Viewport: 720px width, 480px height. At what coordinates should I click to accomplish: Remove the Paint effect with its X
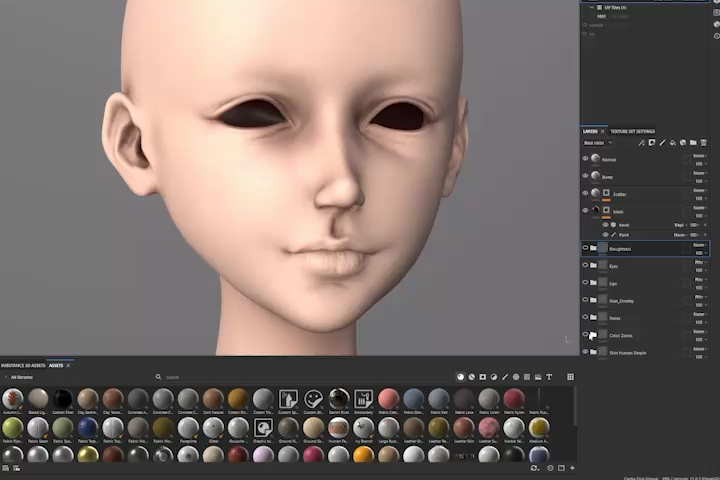click(705, 235)
